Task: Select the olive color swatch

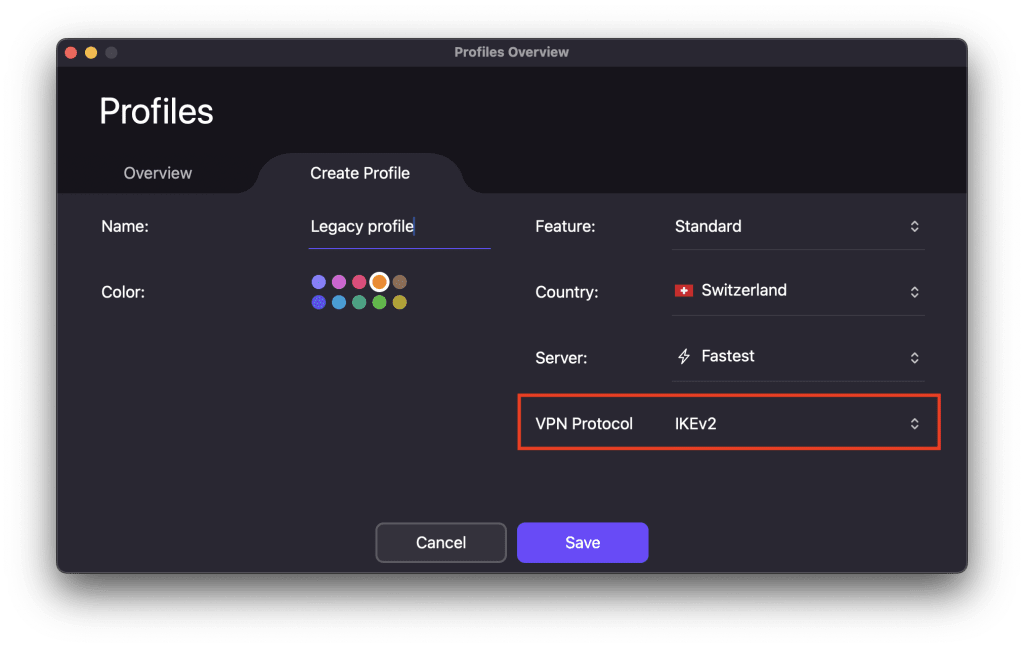Action: [399, 302]
